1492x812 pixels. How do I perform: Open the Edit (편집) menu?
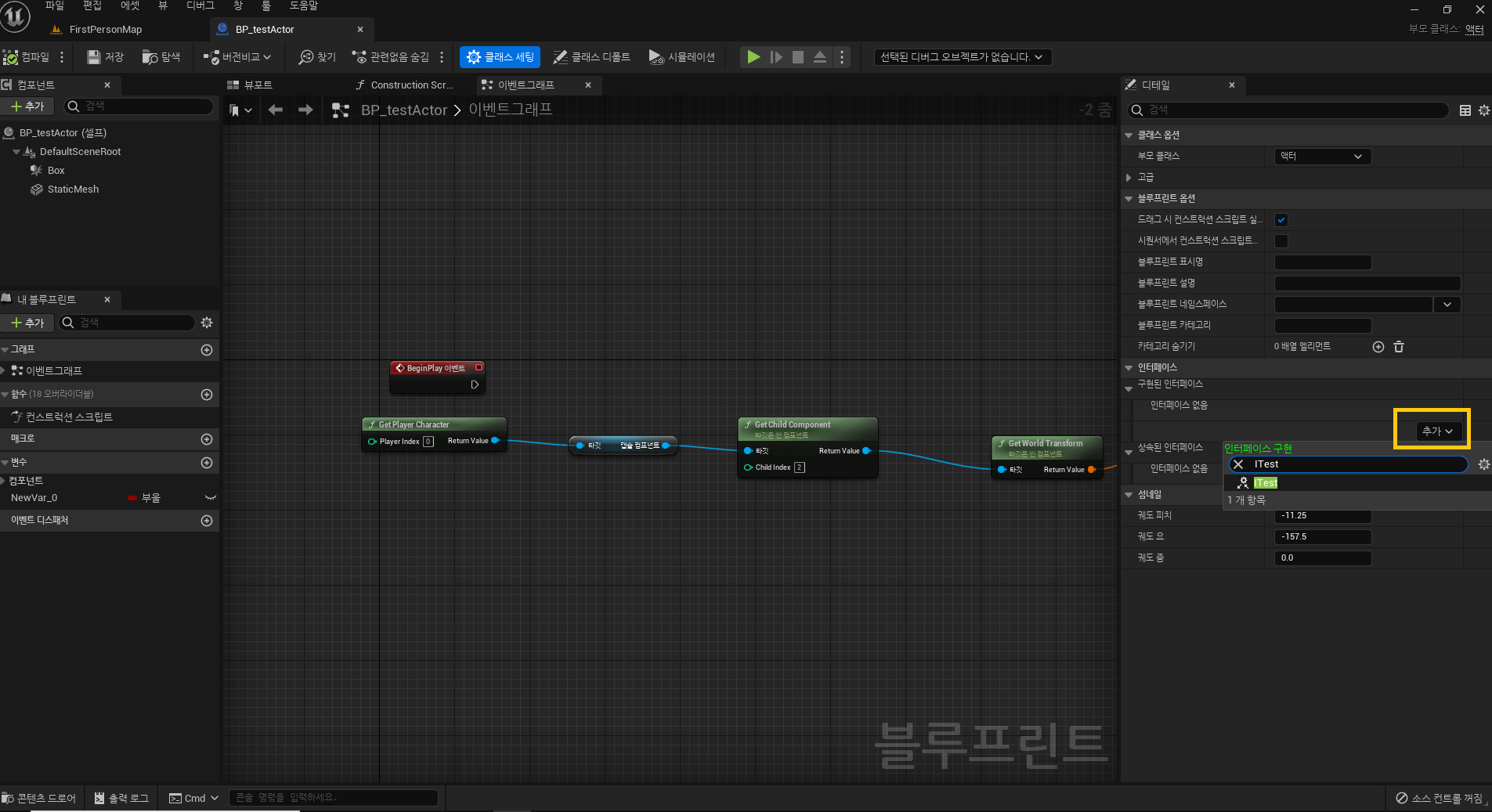[92, 5]
